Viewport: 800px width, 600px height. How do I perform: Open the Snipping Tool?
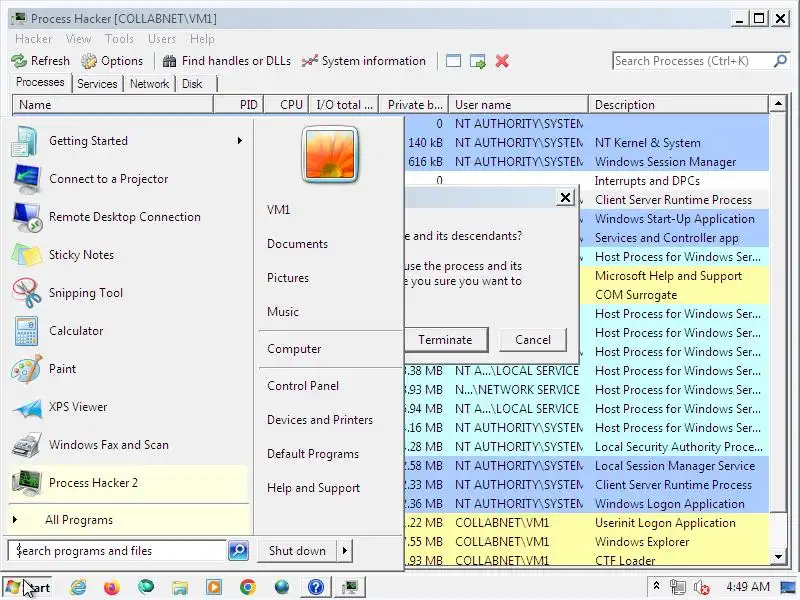128,293
